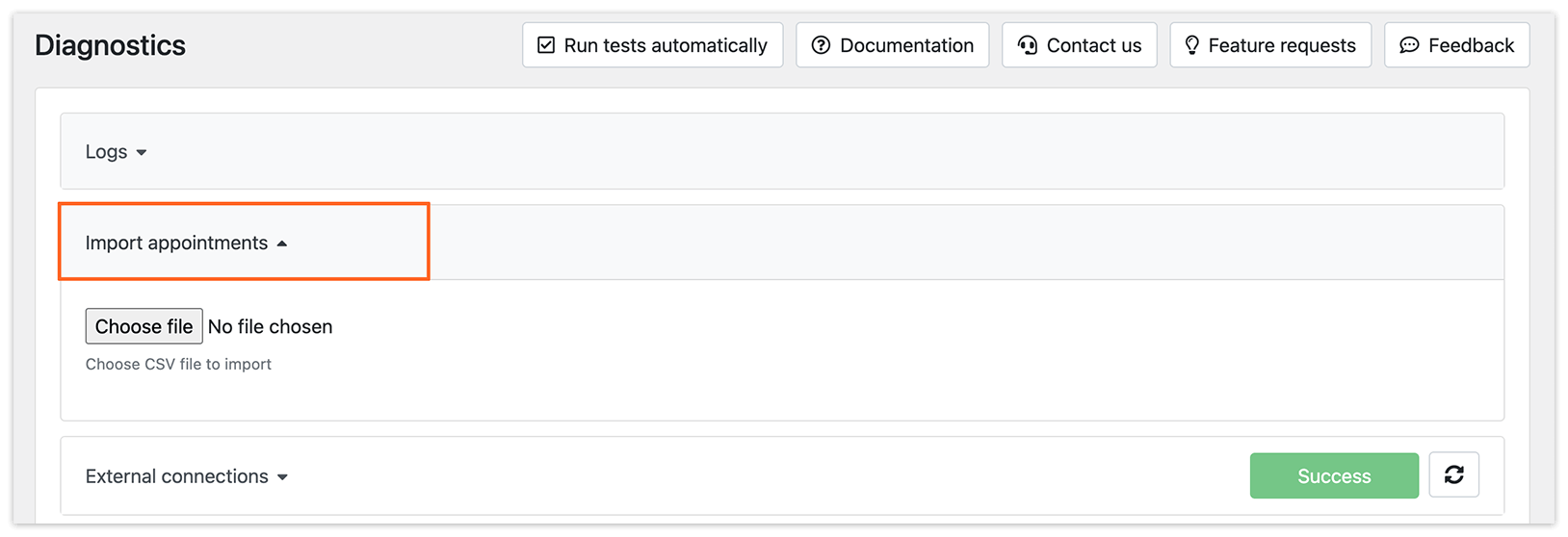Click the Diagnostics page heading
The height and width of the screenshot is (537, 1568).
tap(110, 45)
